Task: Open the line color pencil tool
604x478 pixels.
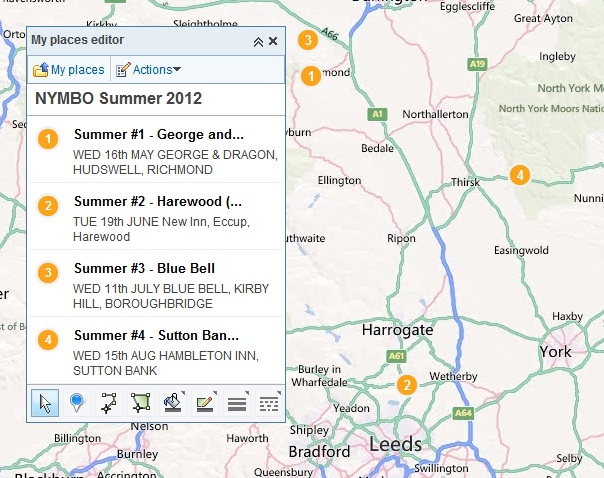Action: pos(204,403)
